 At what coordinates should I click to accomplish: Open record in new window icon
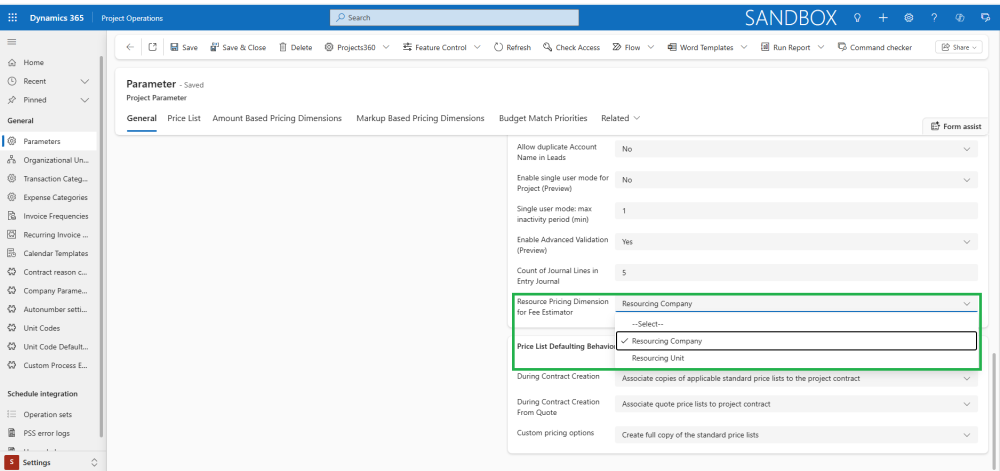coord(152,47)
